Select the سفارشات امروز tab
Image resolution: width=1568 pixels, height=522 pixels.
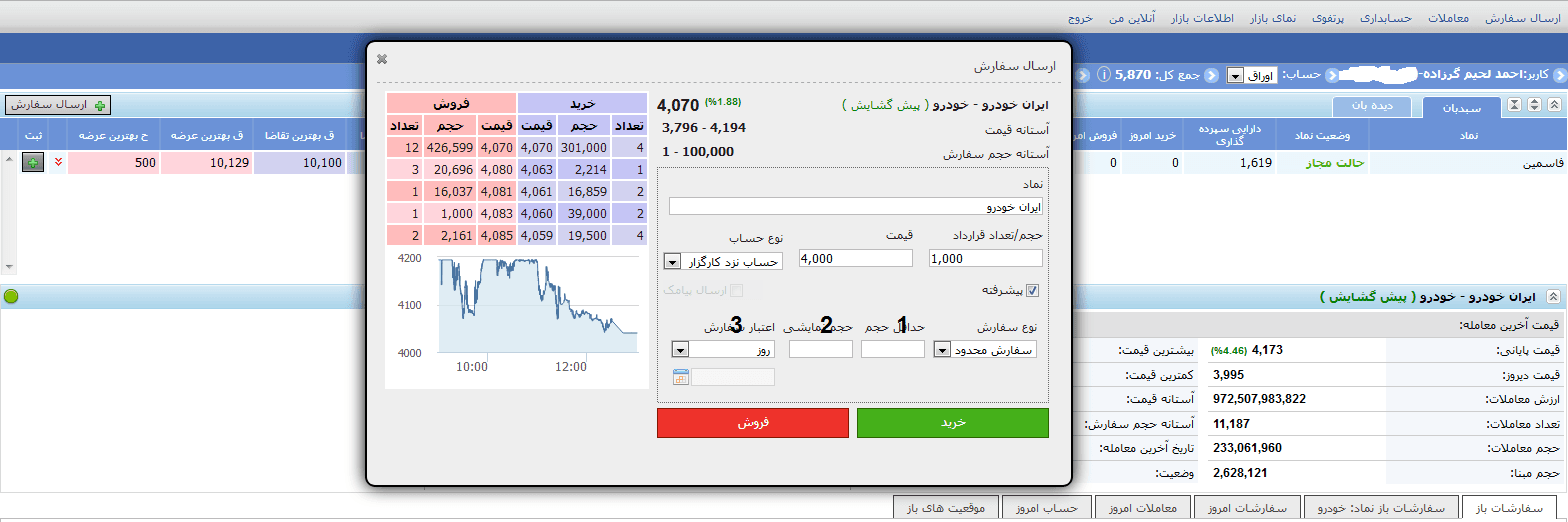(x=1247, y=508)
